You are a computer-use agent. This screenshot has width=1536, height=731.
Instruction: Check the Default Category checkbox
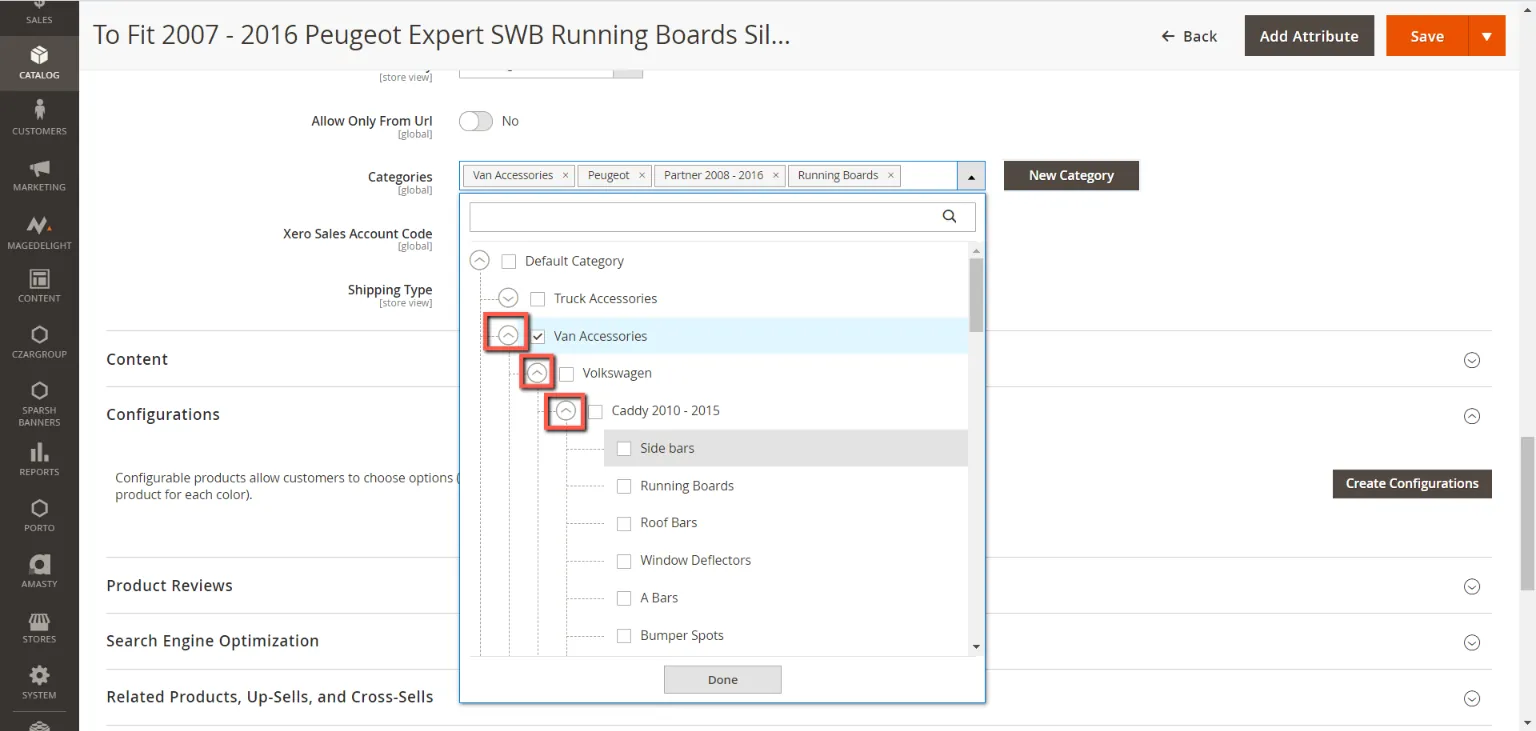click(x=509, y=261)
